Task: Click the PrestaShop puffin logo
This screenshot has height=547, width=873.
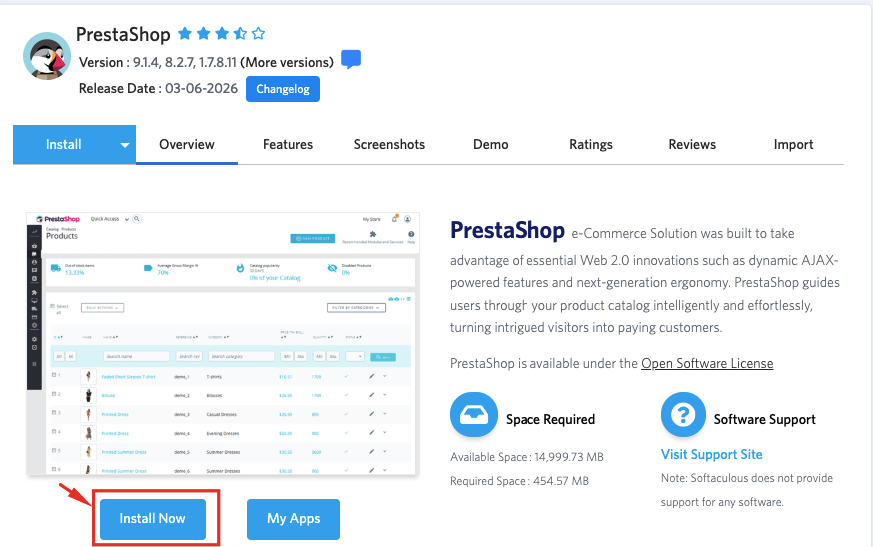Action: [x=47, y=56]
